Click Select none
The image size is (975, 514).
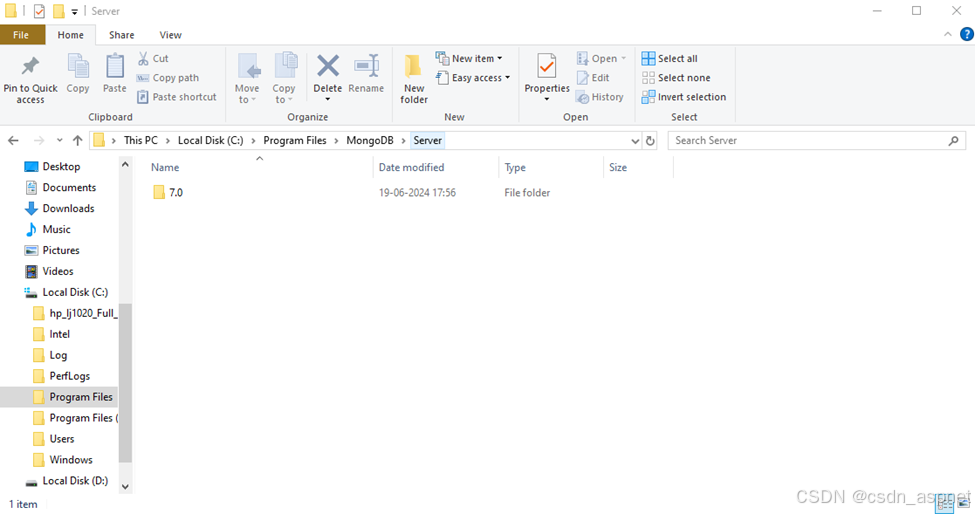click(676, 78)
